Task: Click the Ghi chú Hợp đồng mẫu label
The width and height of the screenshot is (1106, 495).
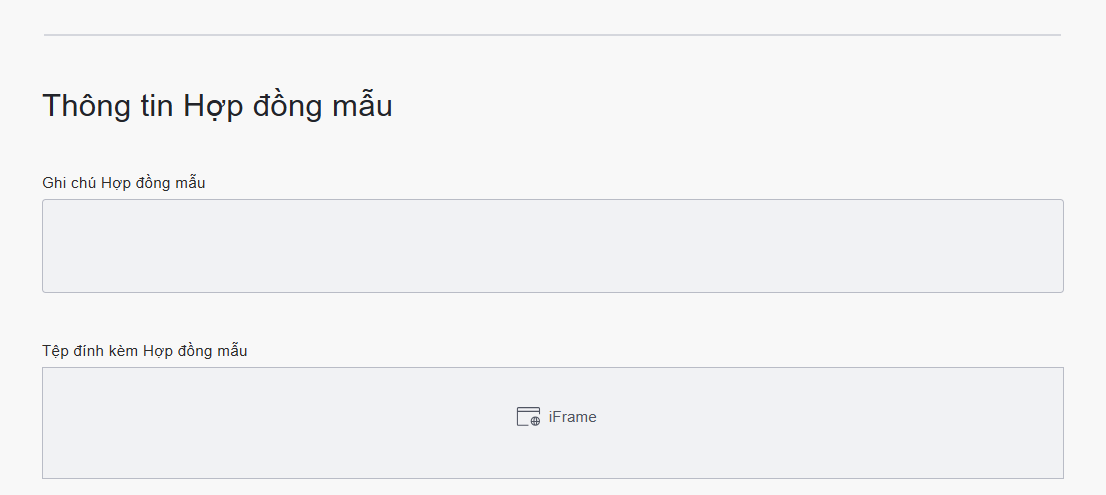Action: tap(124, 182)
